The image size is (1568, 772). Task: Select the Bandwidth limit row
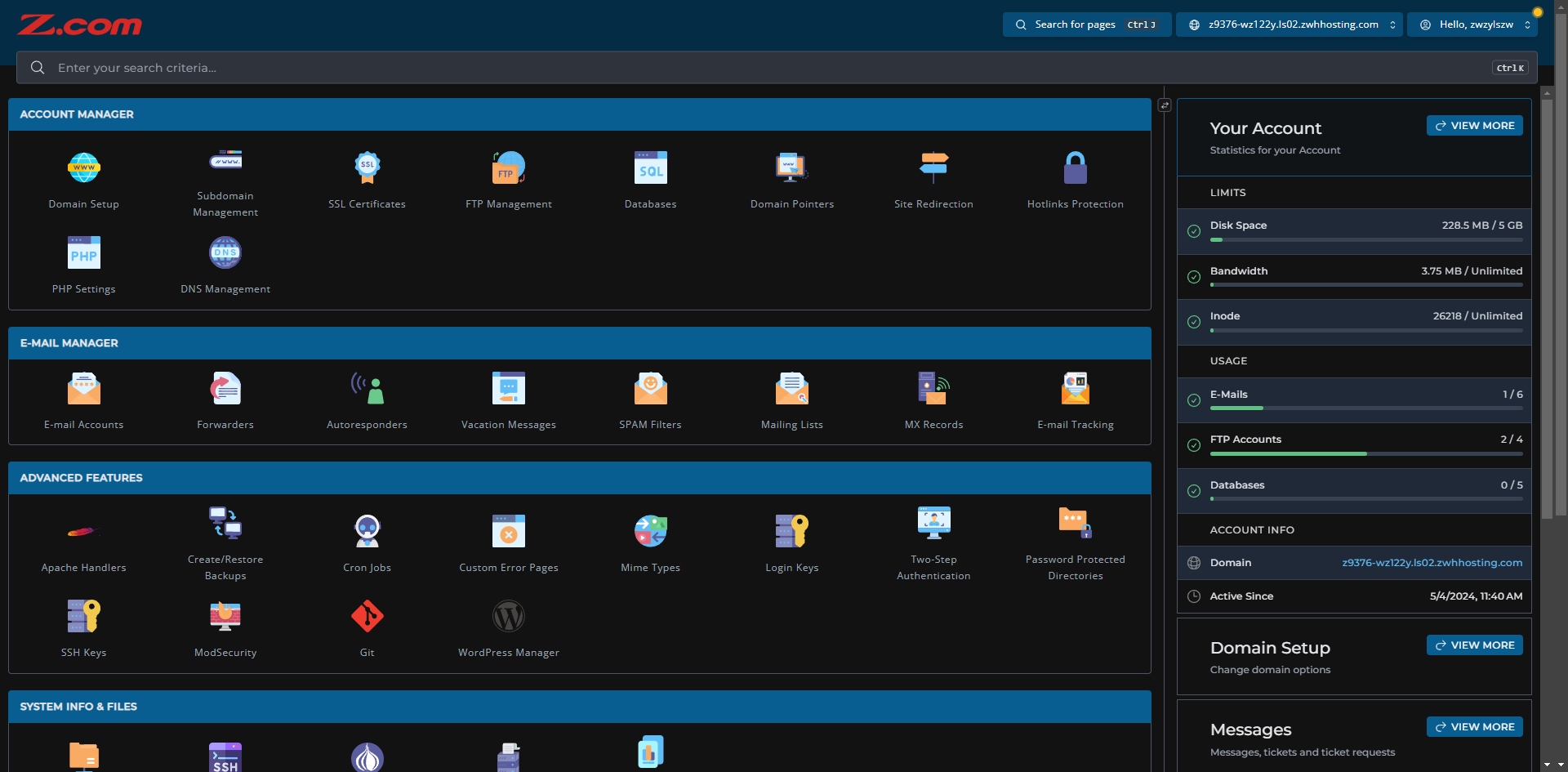click(1354, 277)
